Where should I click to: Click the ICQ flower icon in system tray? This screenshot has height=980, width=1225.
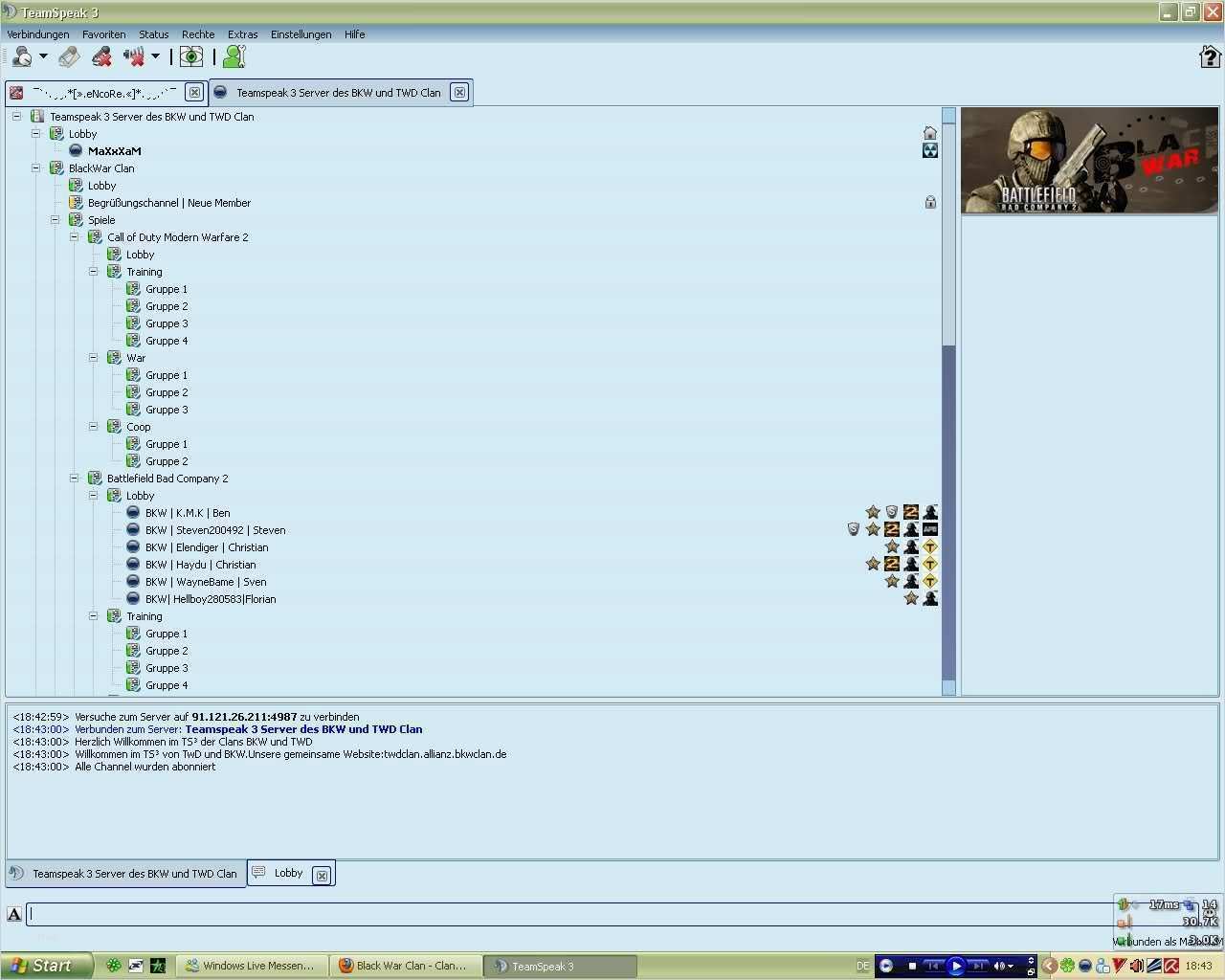(1067, 966)
